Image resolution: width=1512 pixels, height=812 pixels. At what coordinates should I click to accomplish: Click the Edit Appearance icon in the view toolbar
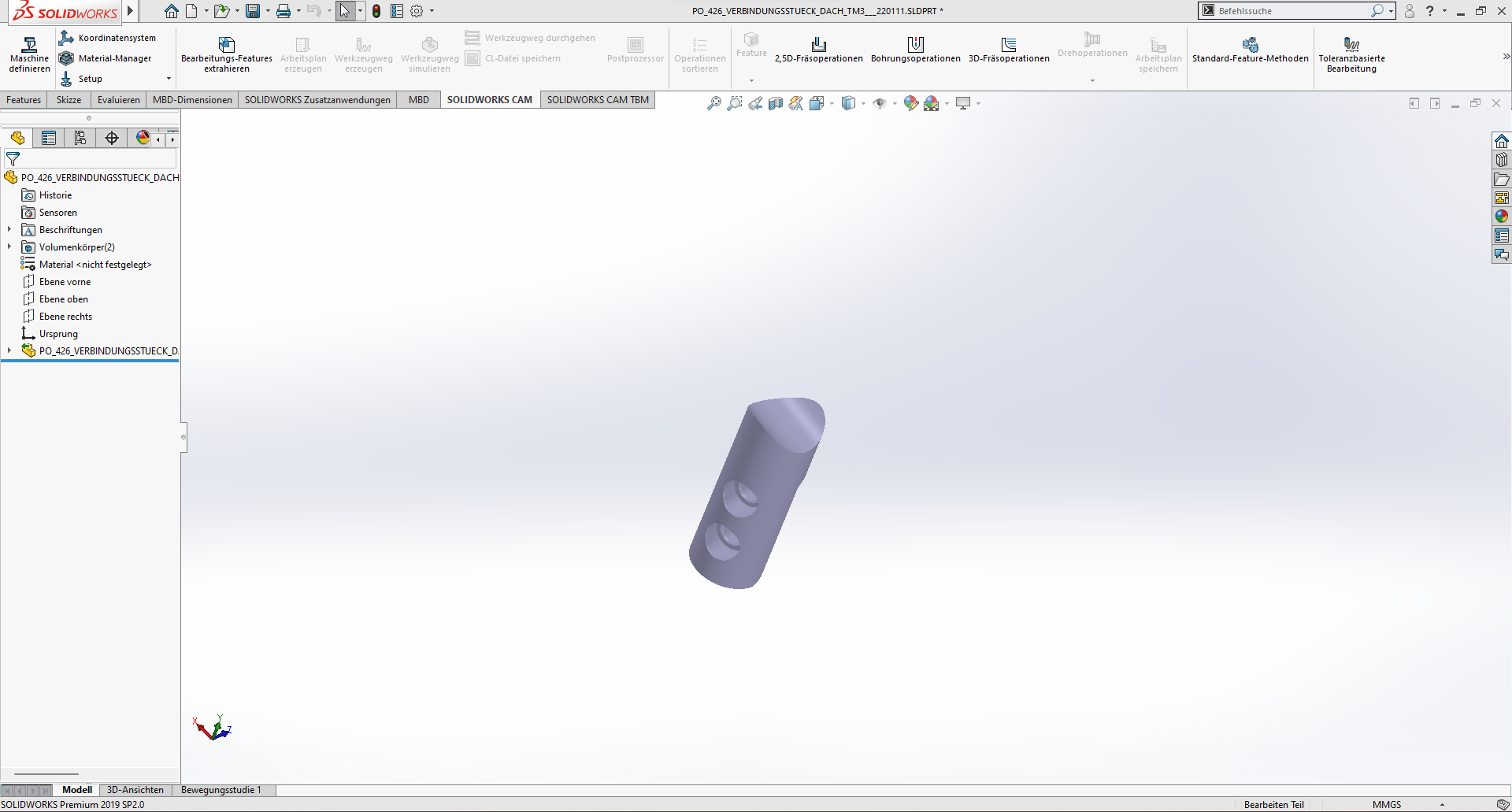911,103
